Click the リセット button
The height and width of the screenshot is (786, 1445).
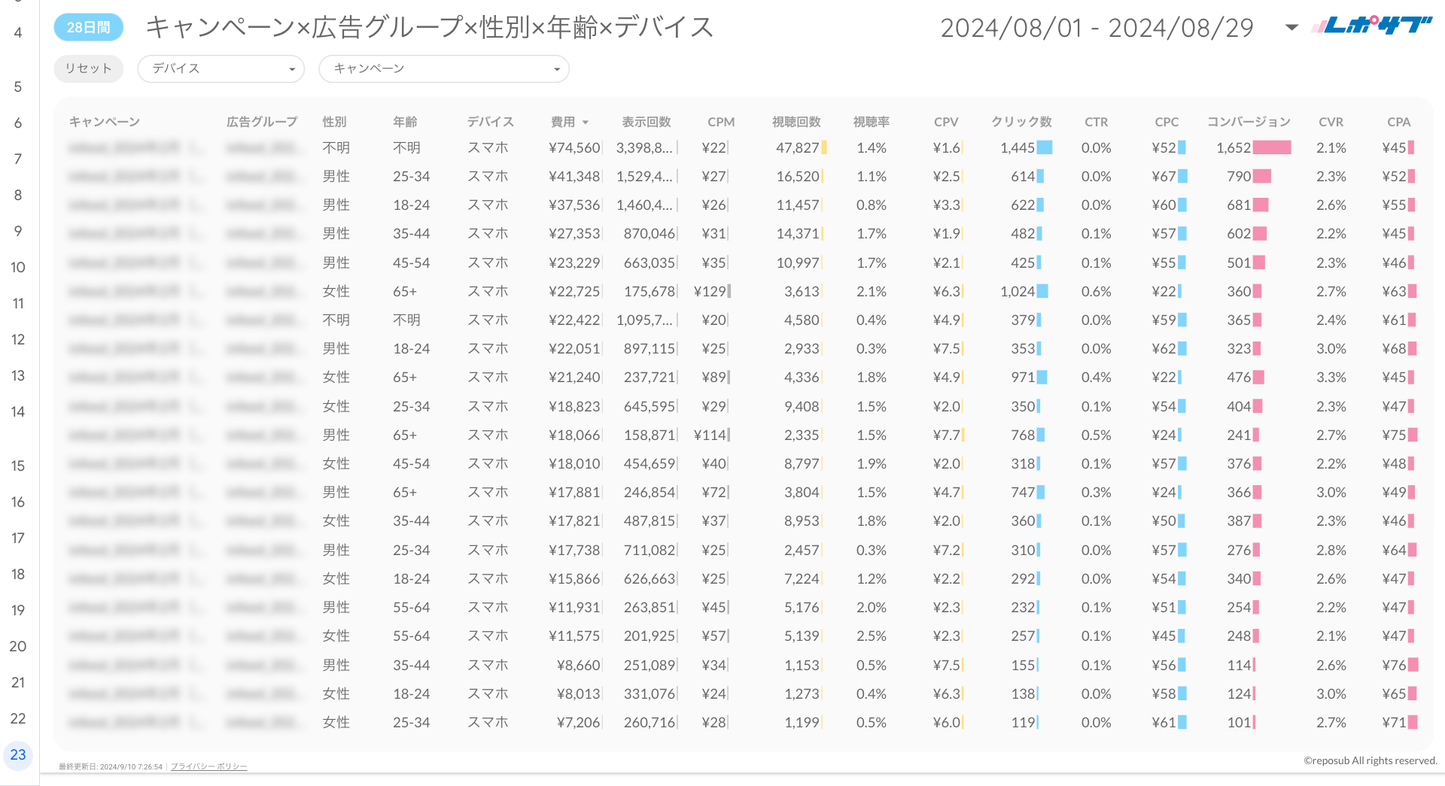coord(89,68)
